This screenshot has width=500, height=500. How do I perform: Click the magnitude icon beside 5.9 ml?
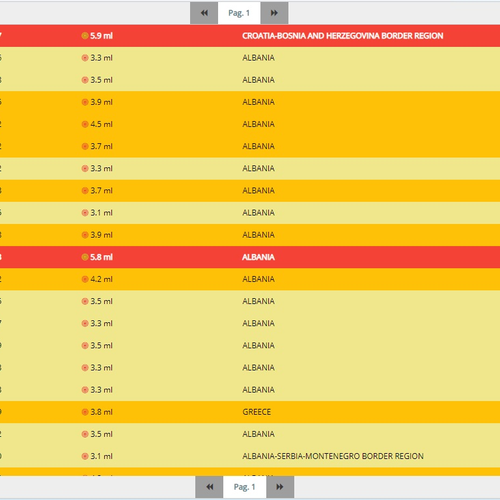point(85,36)
